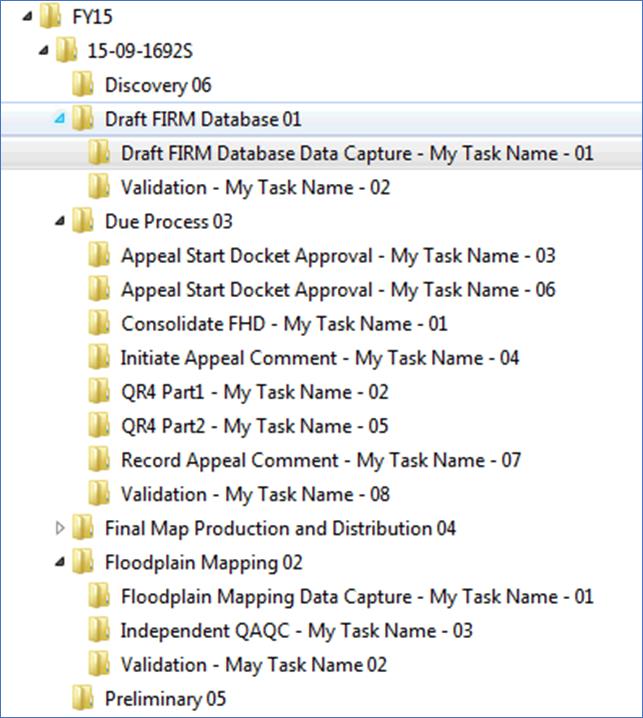Click folder icon beside Independent QAQC task

click(x=99, y=630)
